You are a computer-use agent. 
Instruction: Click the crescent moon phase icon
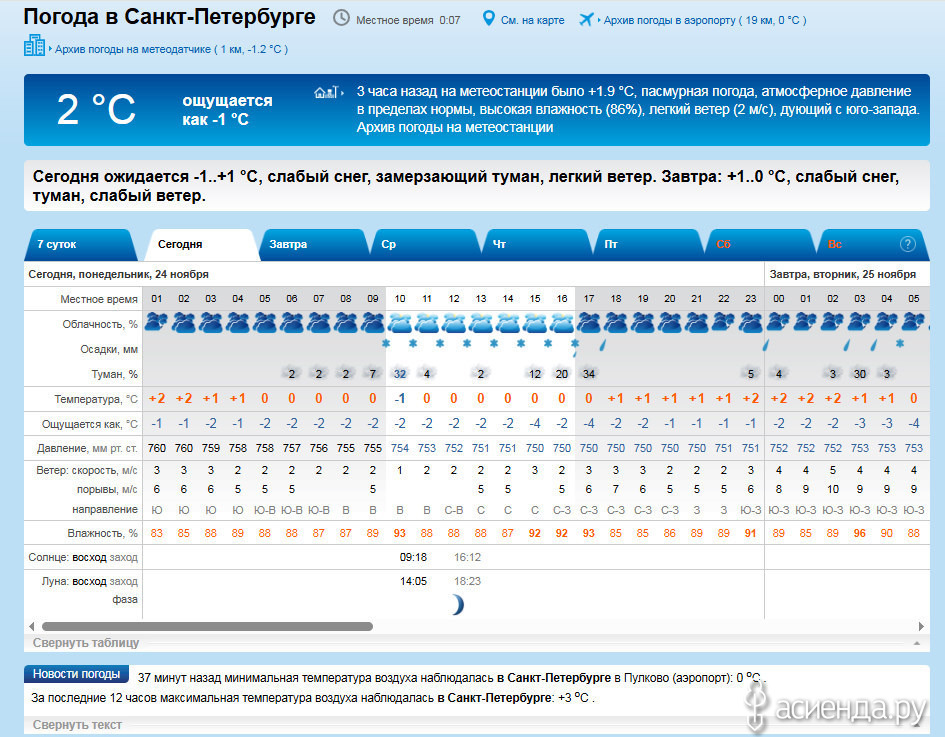click(456, 604)
